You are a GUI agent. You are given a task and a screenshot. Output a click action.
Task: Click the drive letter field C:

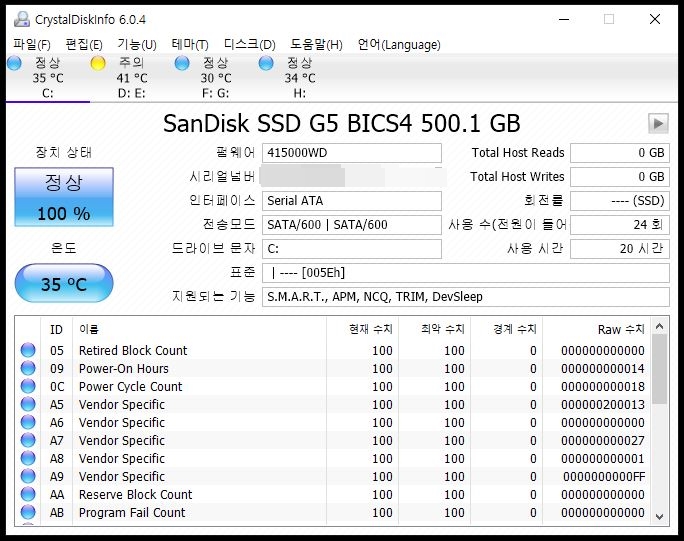pos(352,249)
